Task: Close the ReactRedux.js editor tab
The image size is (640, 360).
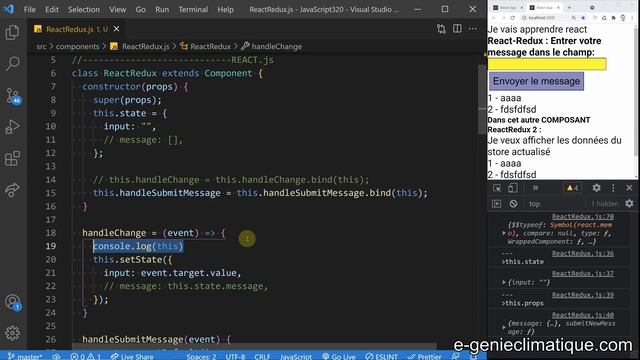Action: (116, 29)
